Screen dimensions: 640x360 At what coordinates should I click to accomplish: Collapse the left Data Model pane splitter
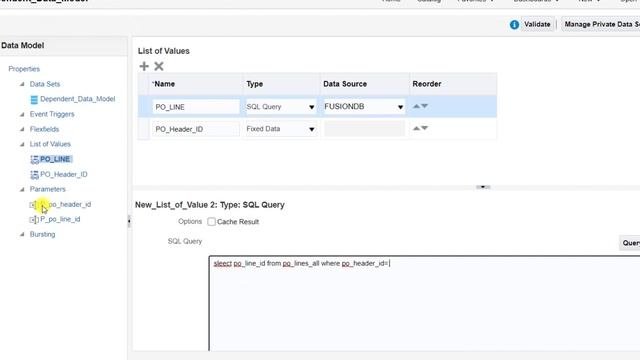129,221
